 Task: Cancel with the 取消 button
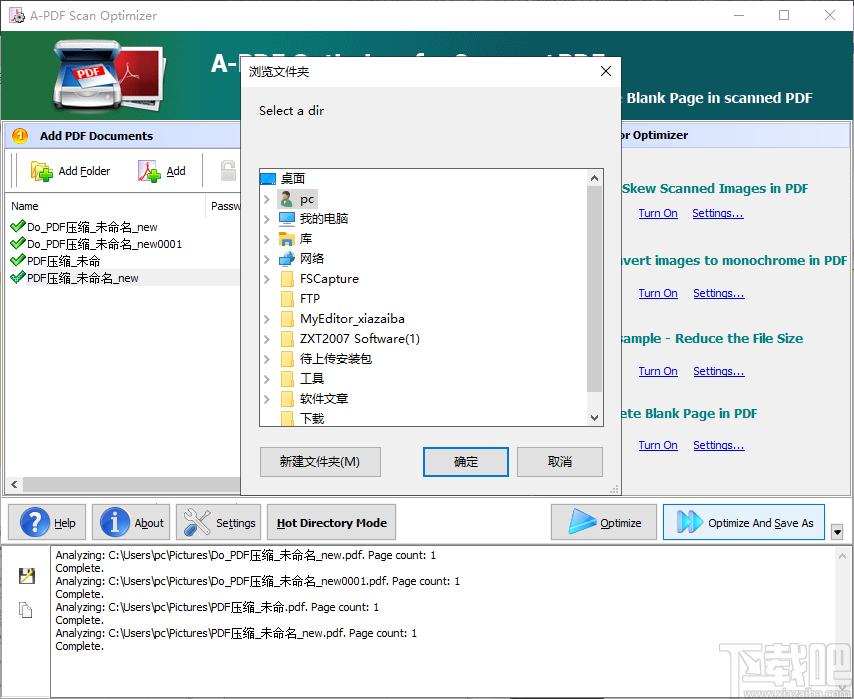(x=559, y=462)
